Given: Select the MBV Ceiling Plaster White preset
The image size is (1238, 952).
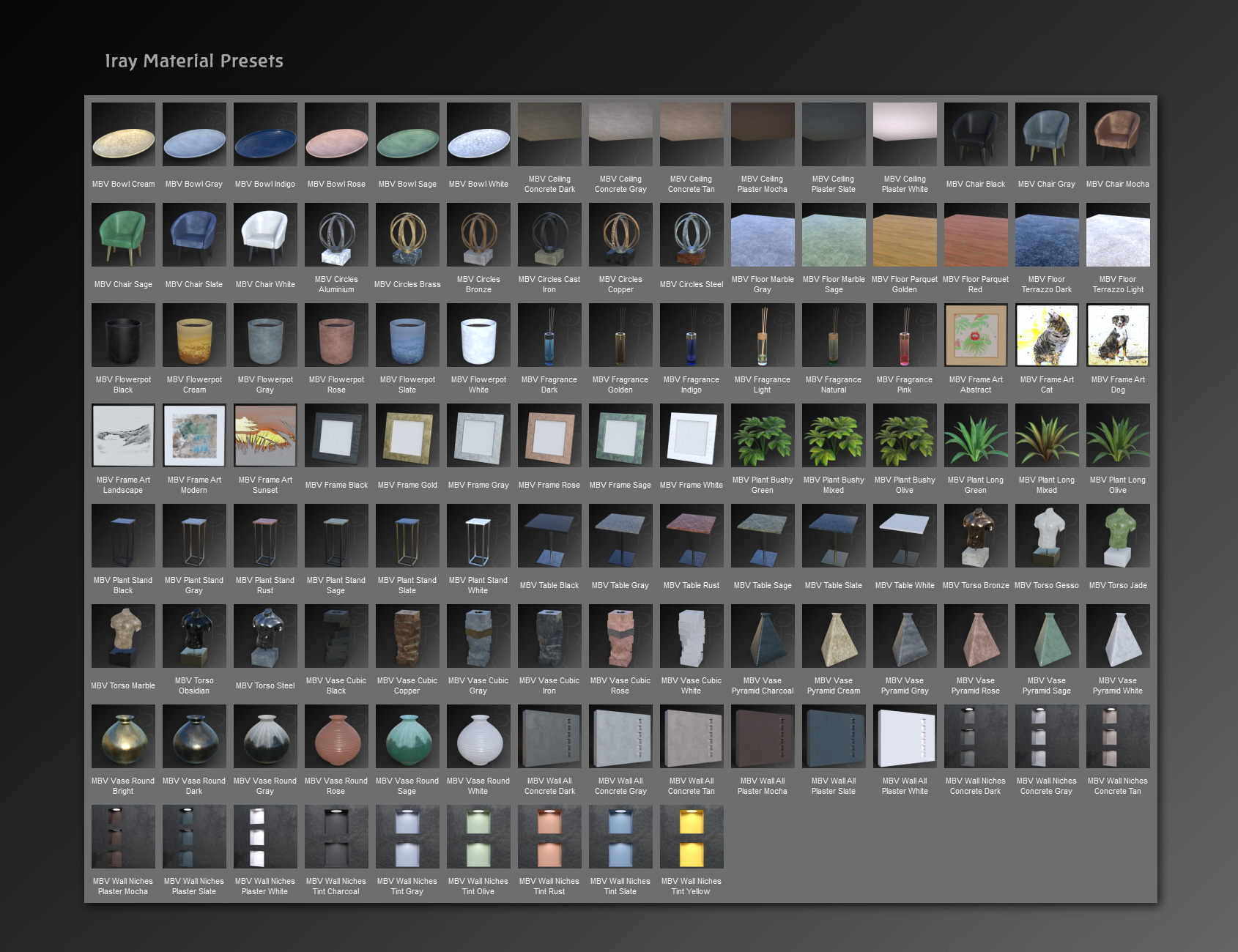Looking at the screenshot, I should tap(905, 133).
